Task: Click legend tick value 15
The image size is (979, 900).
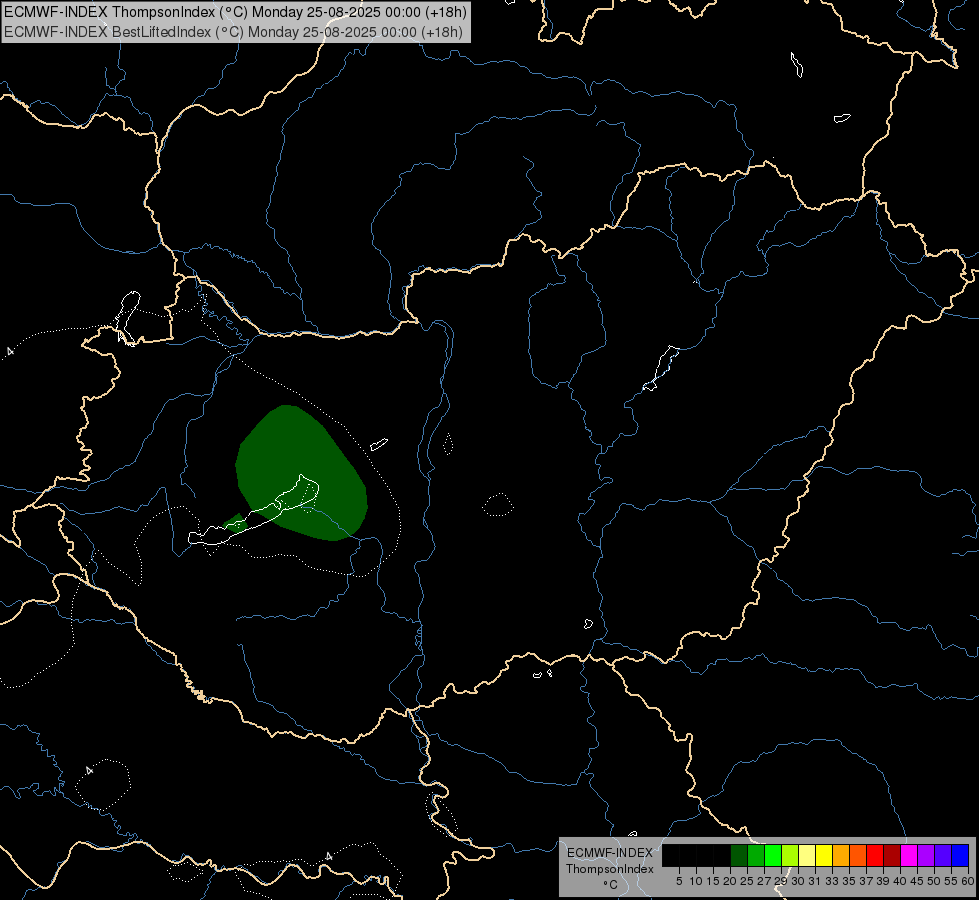Action: click(713, 881)
